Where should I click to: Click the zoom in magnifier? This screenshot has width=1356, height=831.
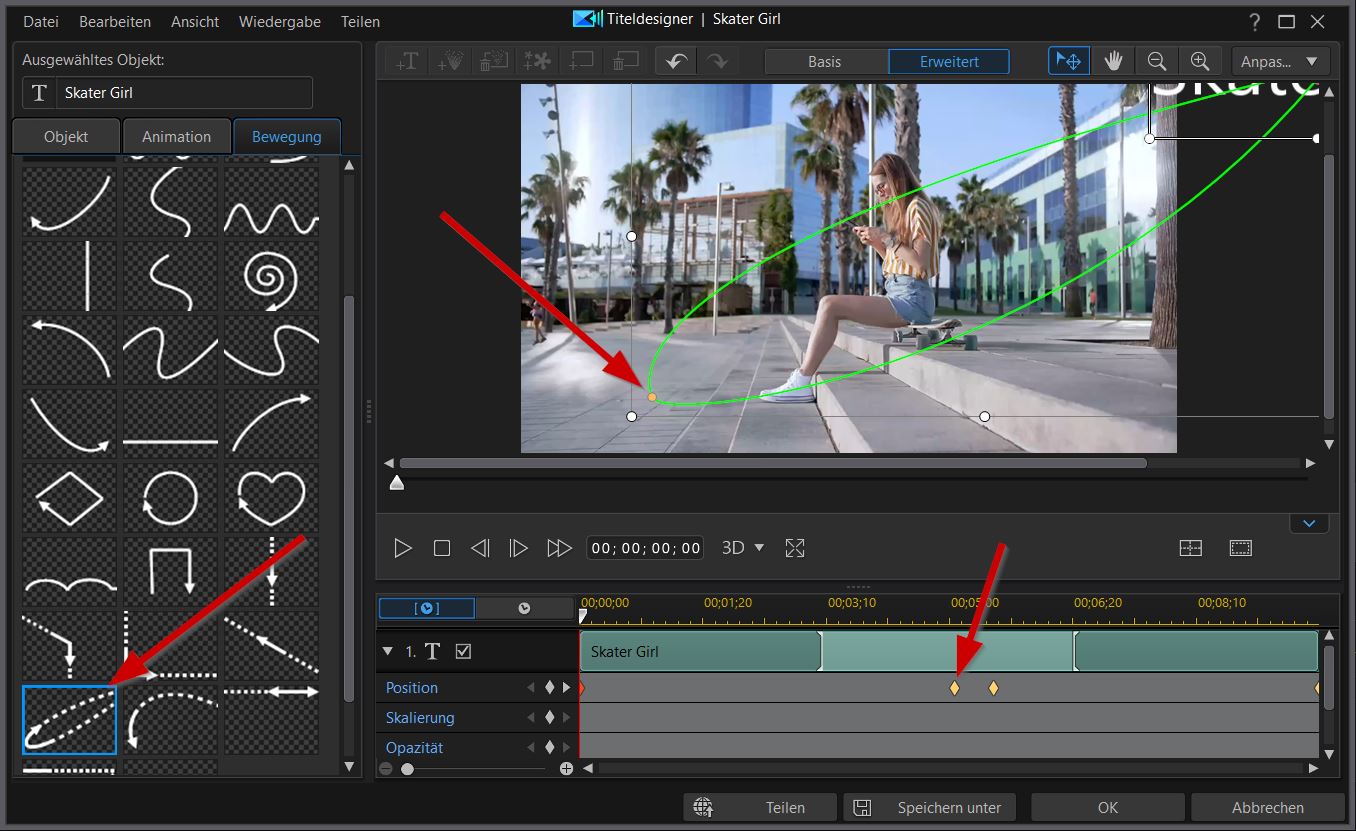1200,61
